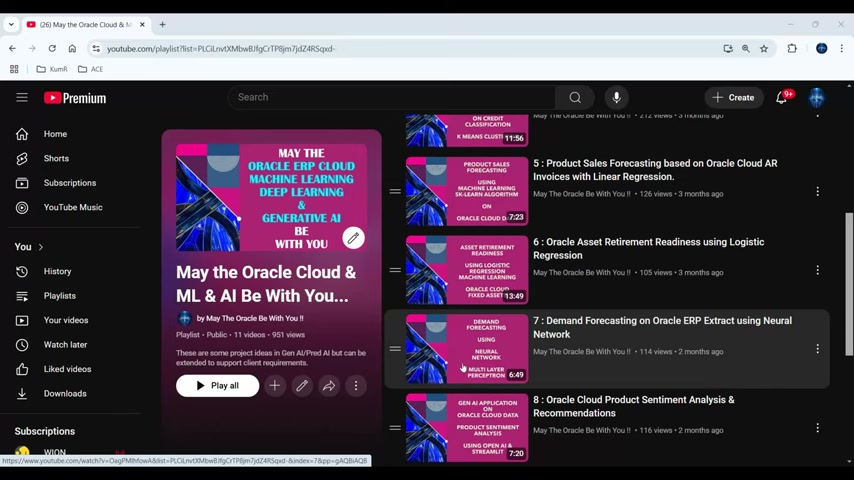Open options menu for video 8
This screenshot has width=854, height=480.
click(818, 428)
